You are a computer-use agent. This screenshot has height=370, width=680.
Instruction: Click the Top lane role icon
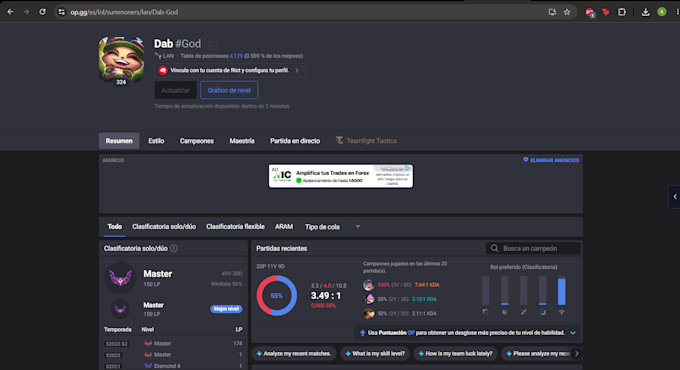tap(485, 312)
